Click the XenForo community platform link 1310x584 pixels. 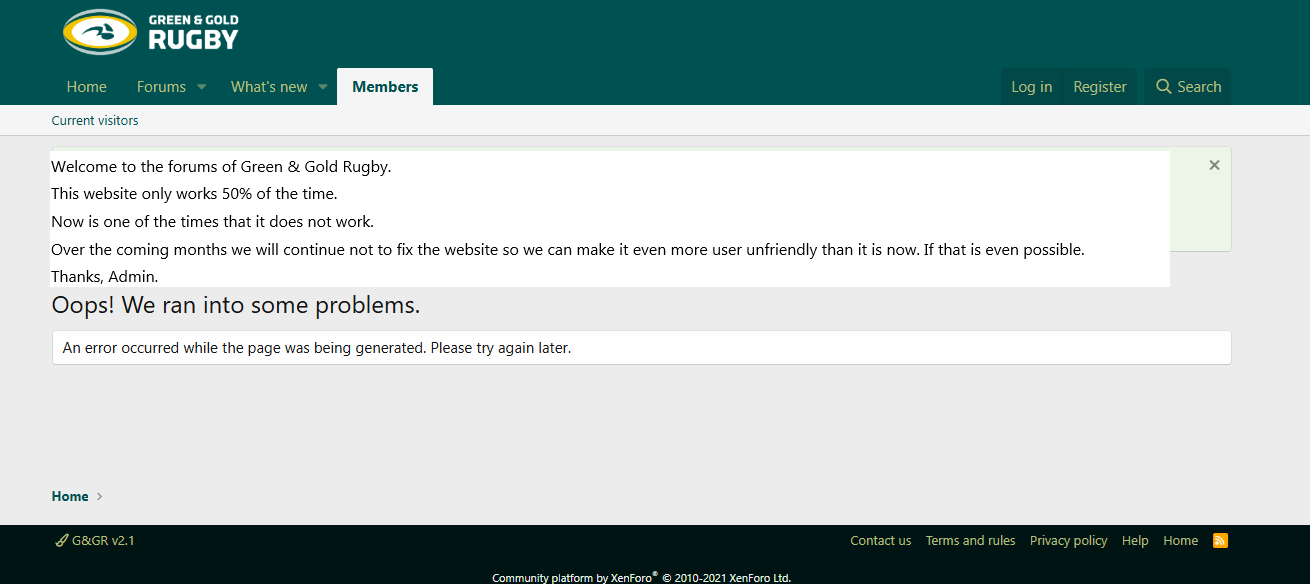point(640,578)
